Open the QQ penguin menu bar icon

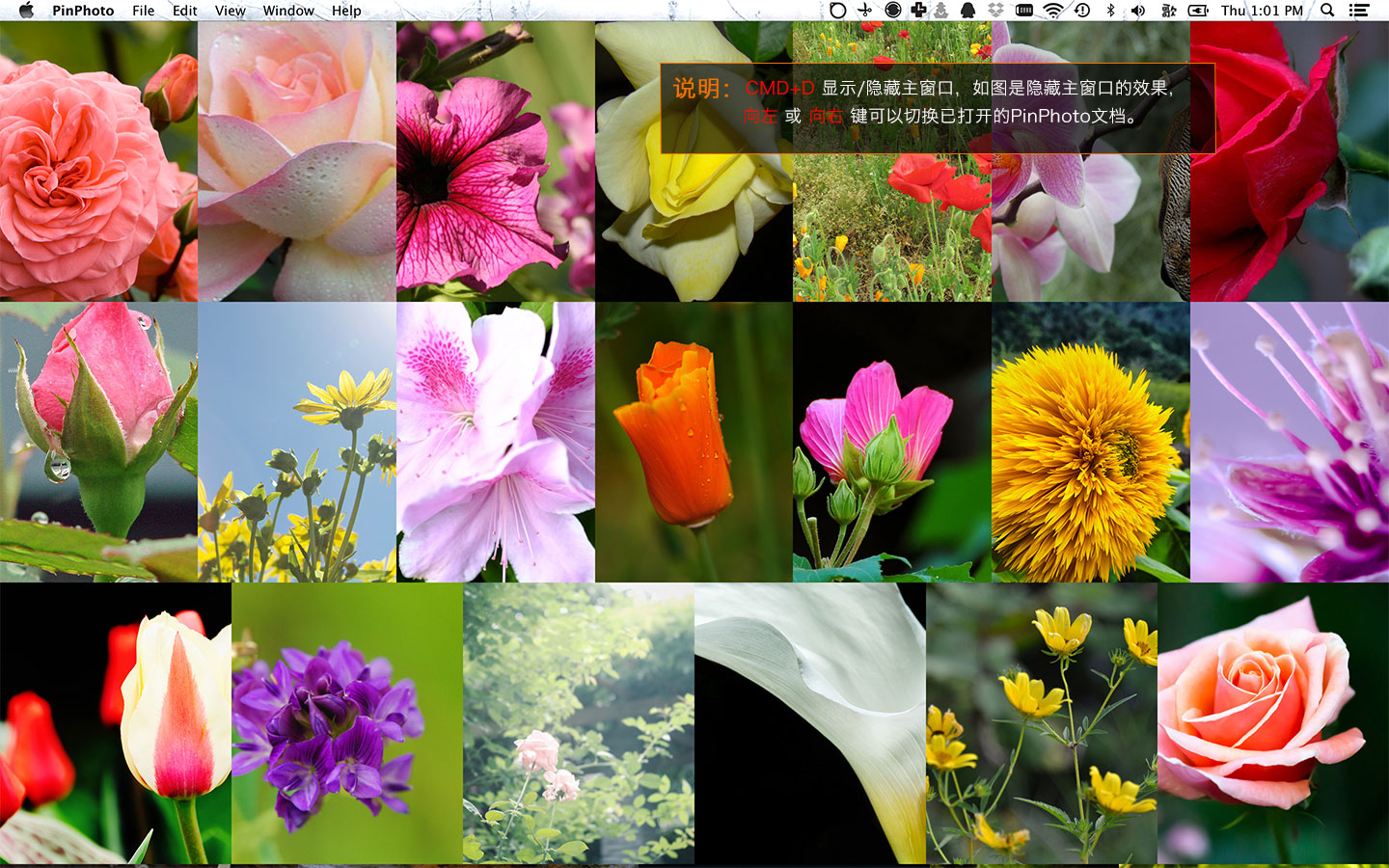pyautogui.click(x=967, y=11)
